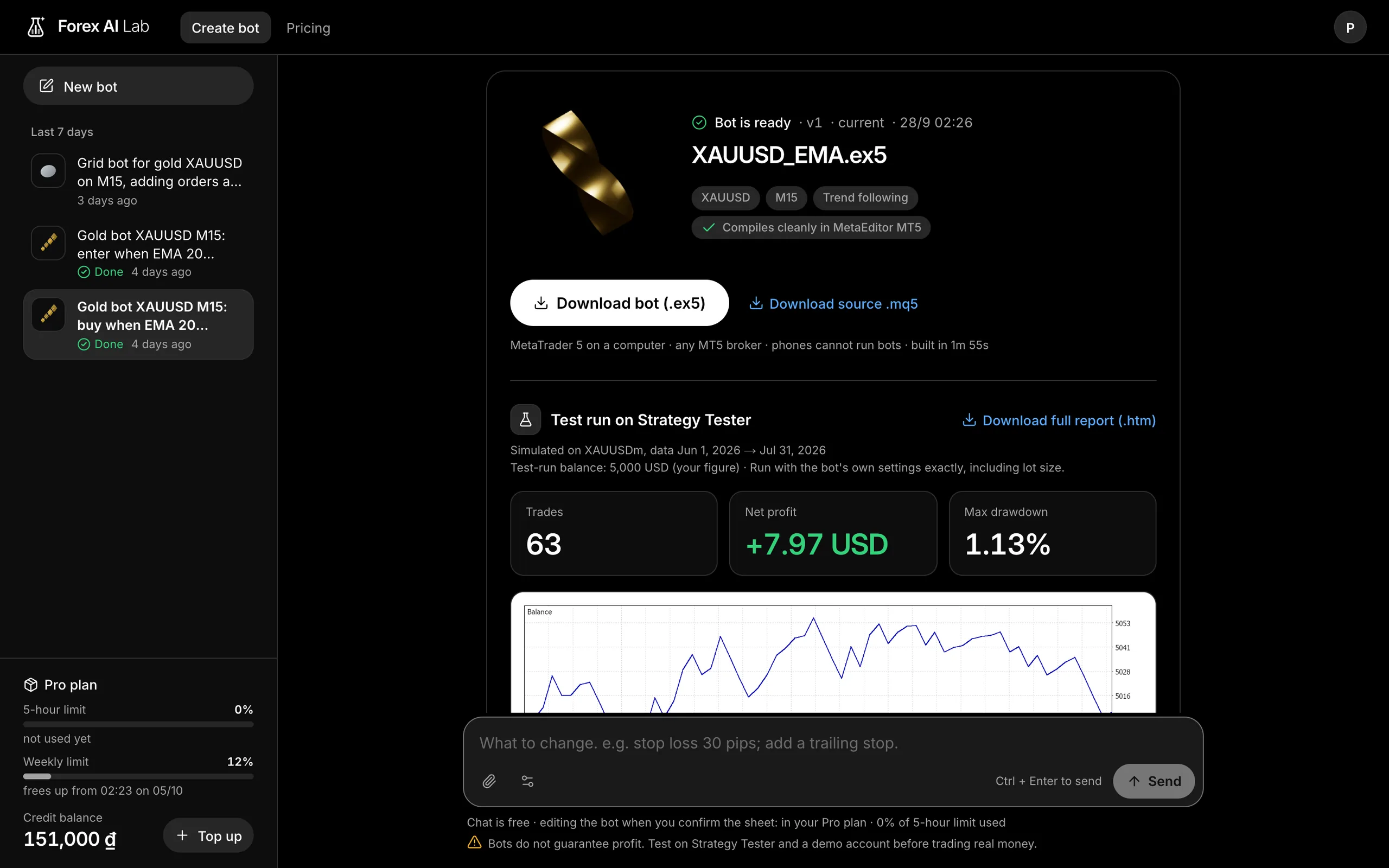Click the warning triangle icon
Viewport: 1389px width, 868px height.
point(474,842)
